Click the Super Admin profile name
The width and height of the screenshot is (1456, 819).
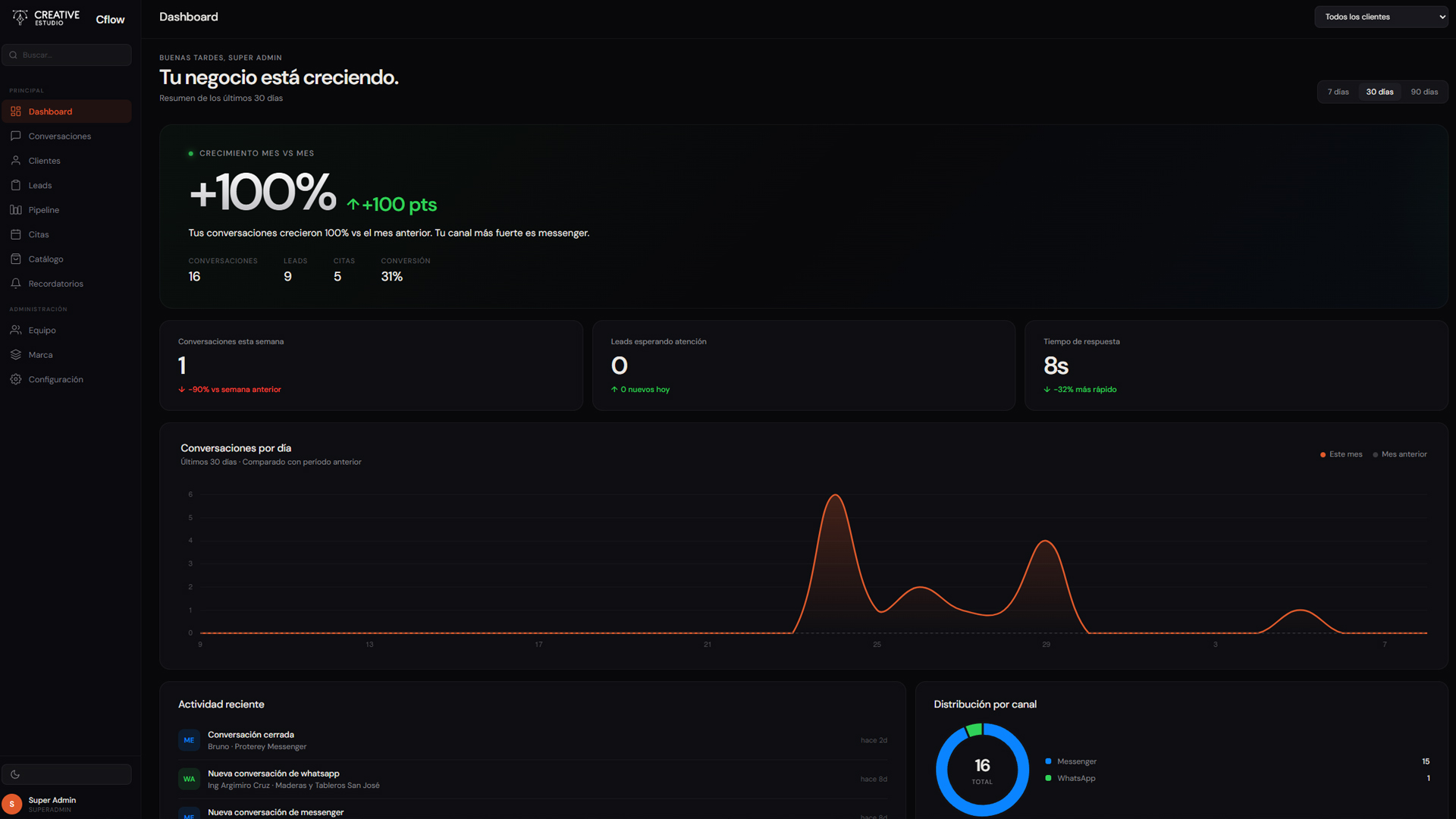click(52, 800)
